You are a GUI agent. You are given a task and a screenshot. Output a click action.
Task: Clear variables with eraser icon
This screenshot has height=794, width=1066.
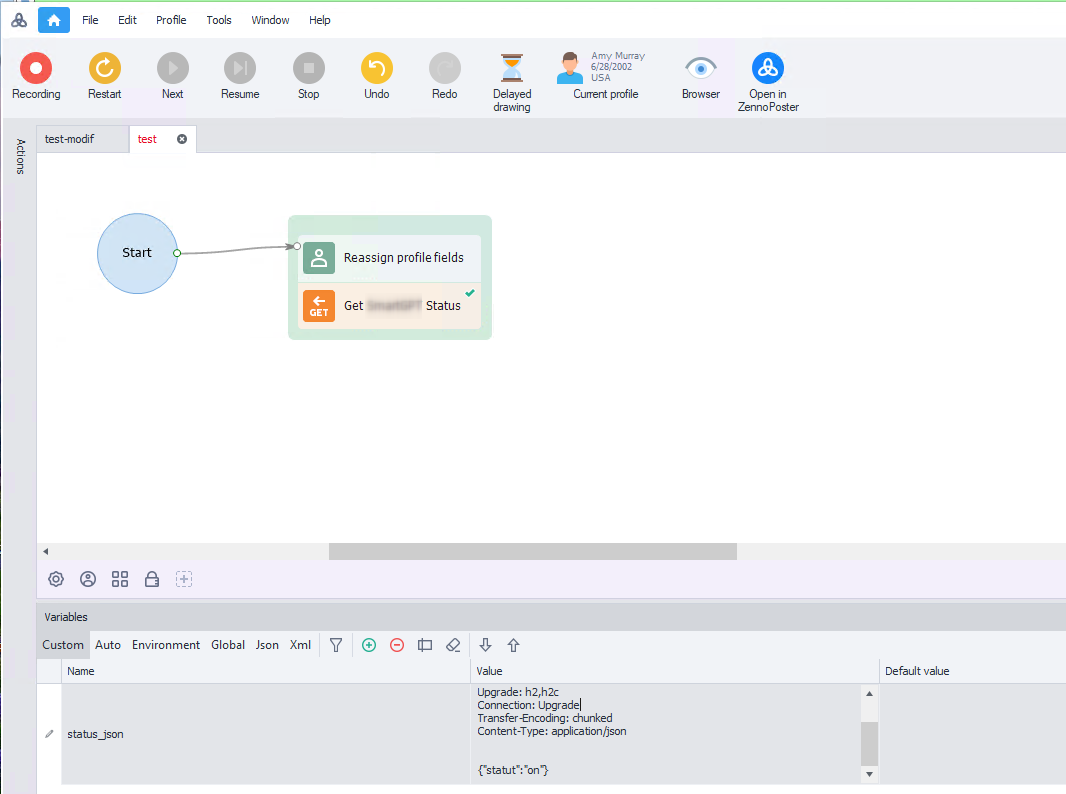[453, 645]
